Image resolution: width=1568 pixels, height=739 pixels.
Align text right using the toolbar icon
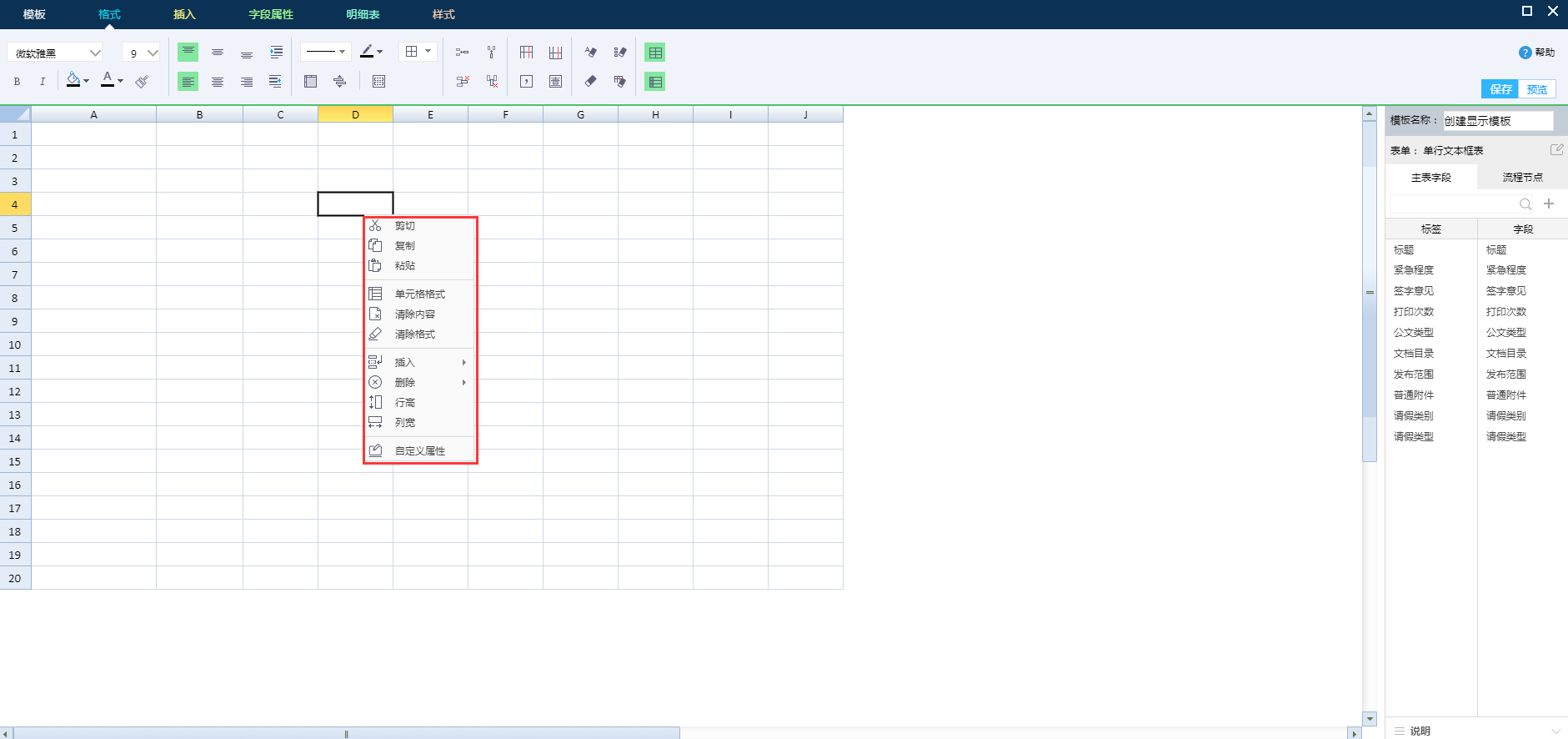pos(247,82)
